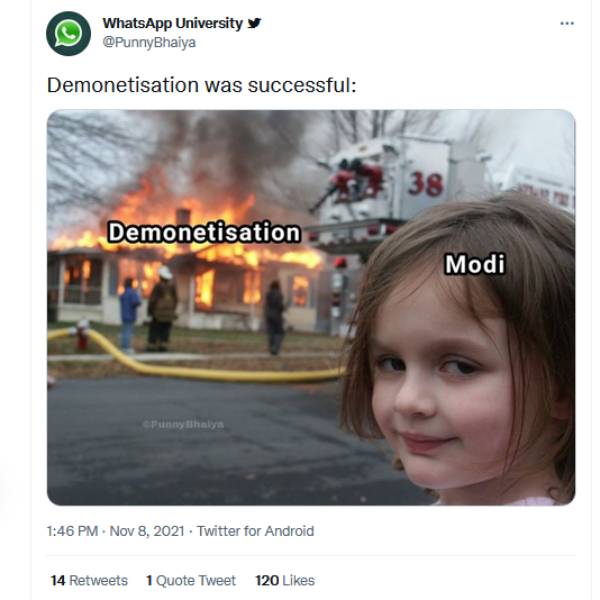Image resolution: width=600 pixels, height=600 pixels.
Task: Click the @PunnyBhaiya handle under the name
Action: coord(150,43)
